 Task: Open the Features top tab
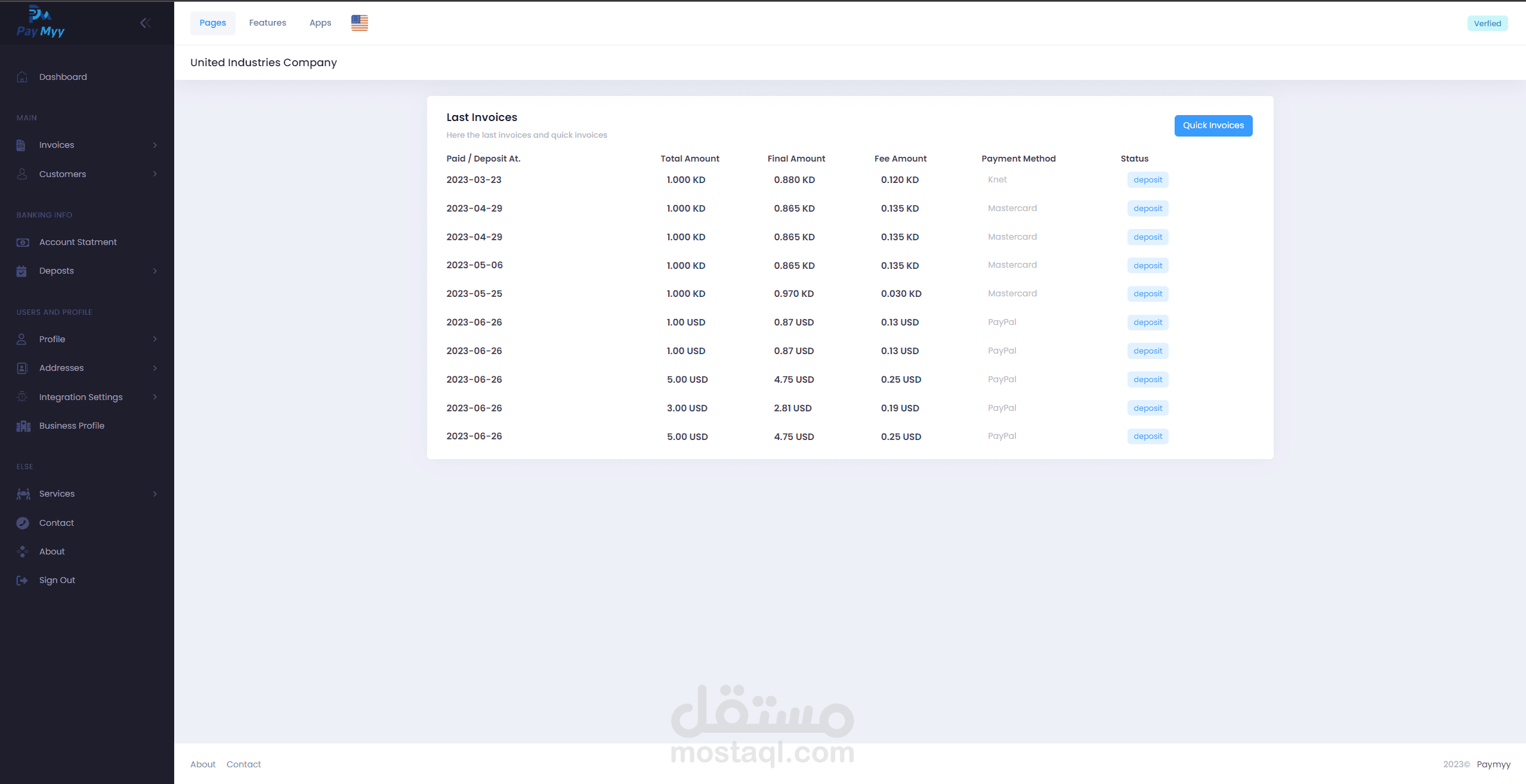(267, 23)
